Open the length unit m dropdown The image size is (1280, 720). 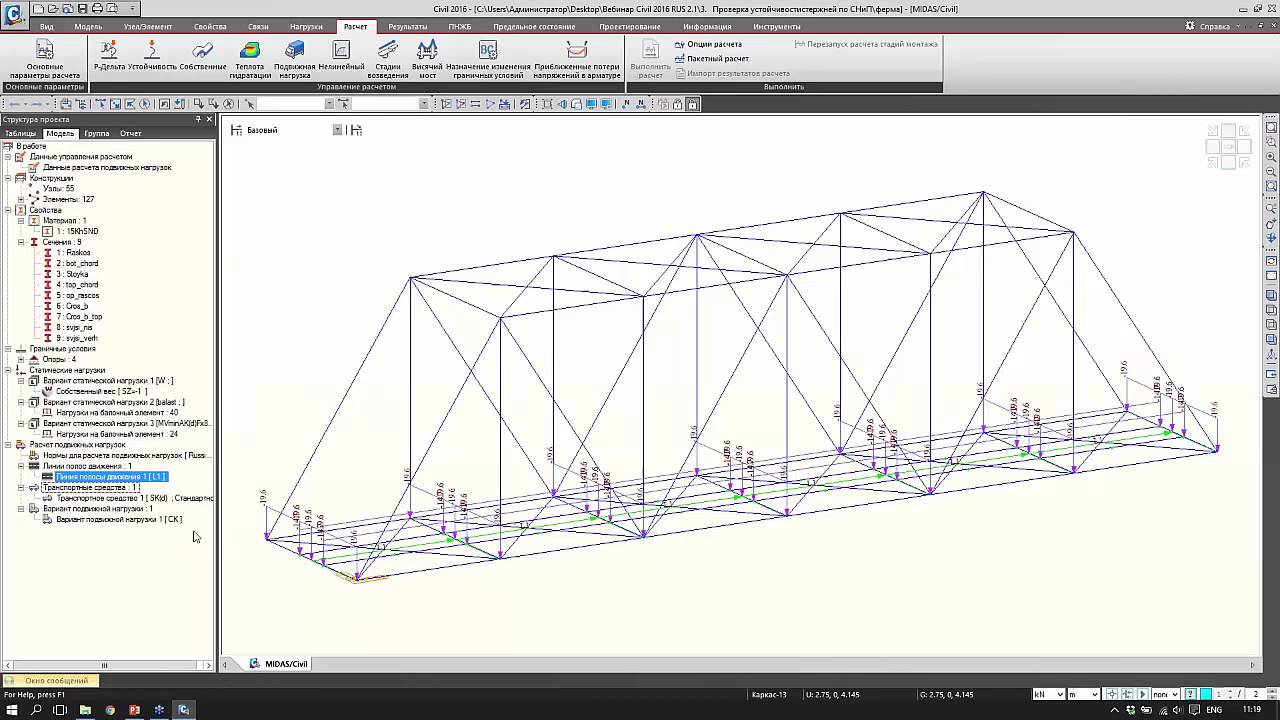1084,694
